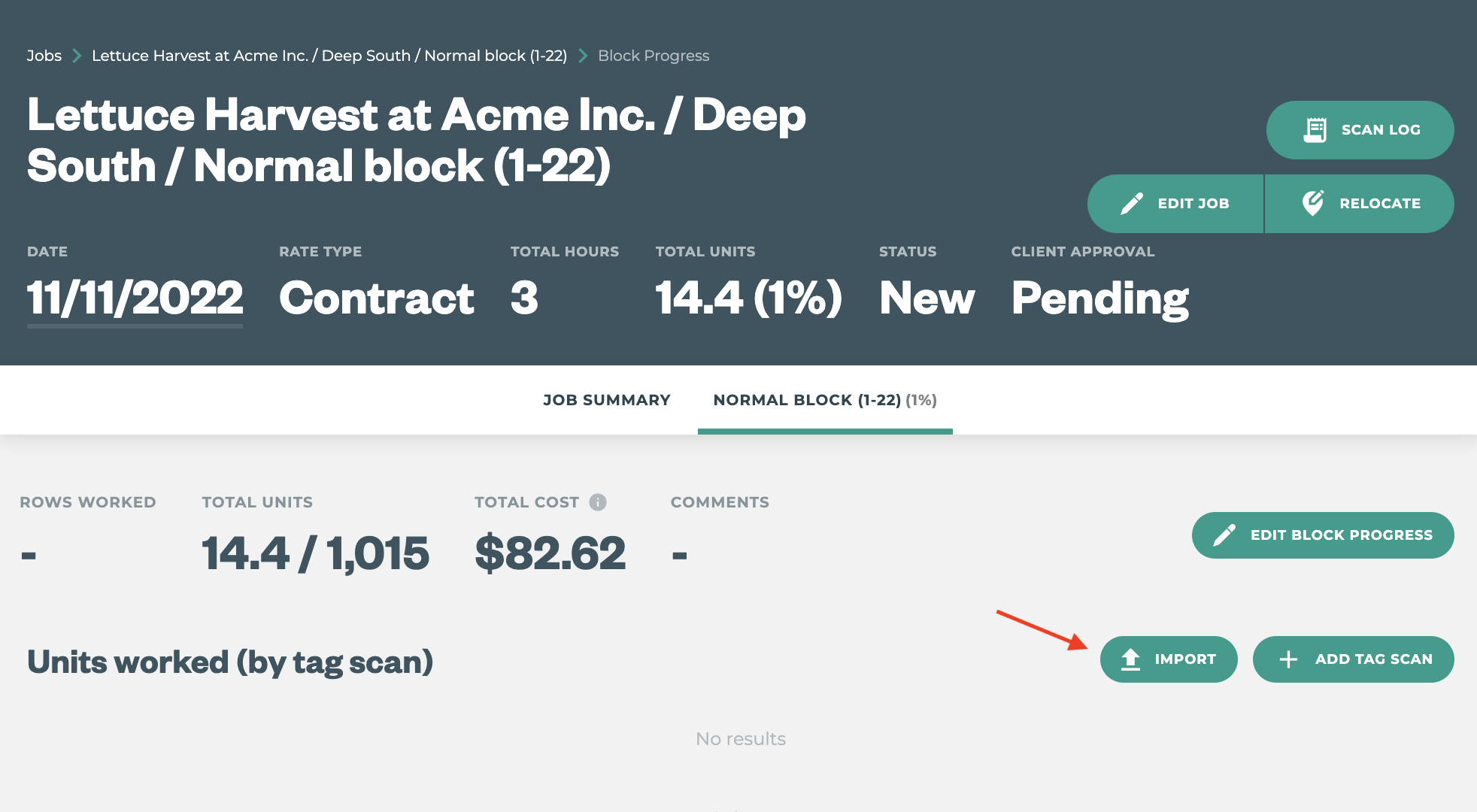Select the Normal Block (1-22) tab

pos(825,400)
